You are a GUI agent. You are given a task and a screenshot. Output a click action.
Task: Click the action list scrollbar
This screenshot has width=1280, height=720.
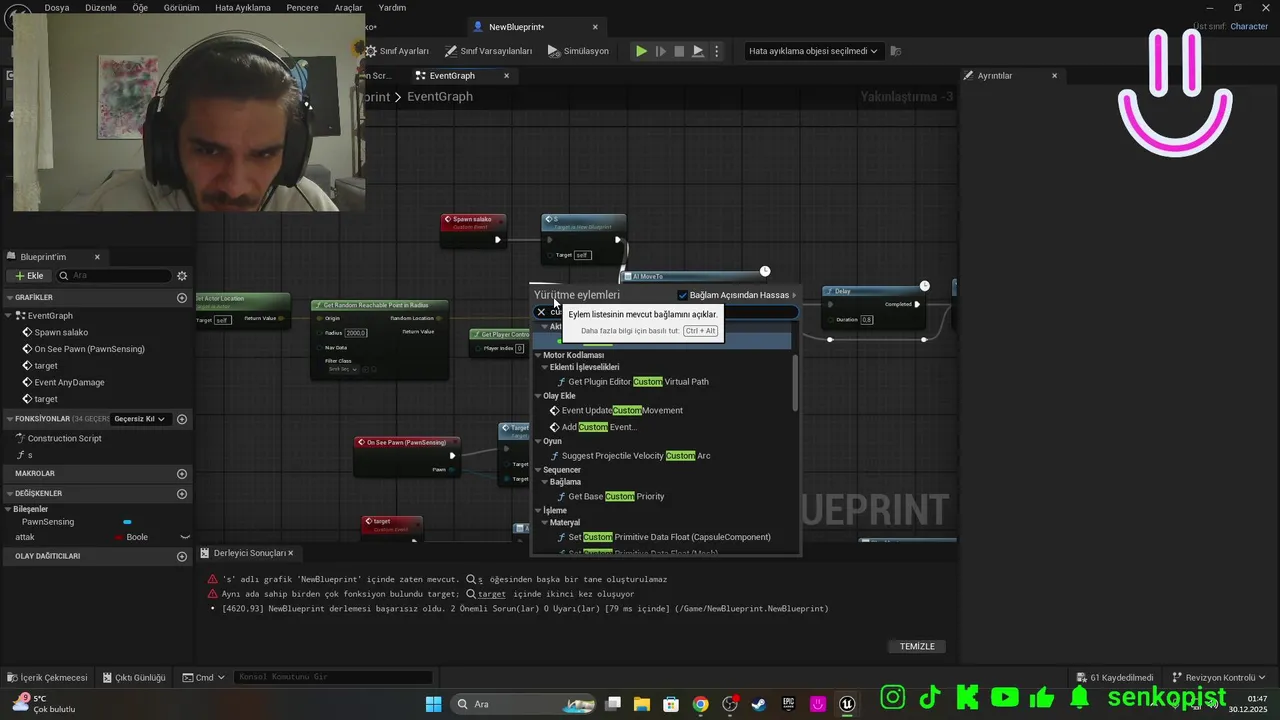(x=796, y=382)
